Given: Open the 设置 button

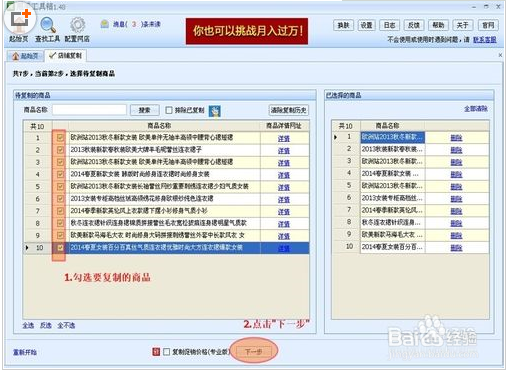Looking at the screenshot, I should click(366, 25).
